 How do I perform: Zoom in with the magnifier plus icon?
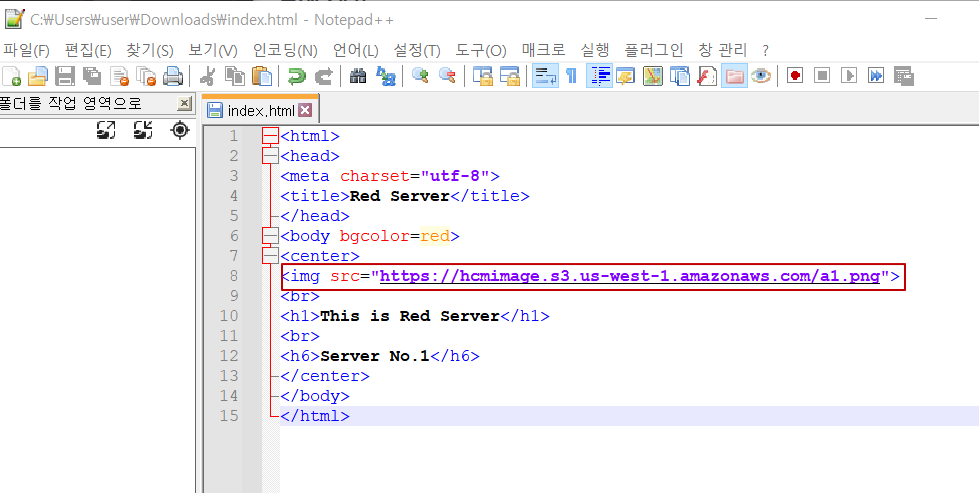click(x=420, y=76)
